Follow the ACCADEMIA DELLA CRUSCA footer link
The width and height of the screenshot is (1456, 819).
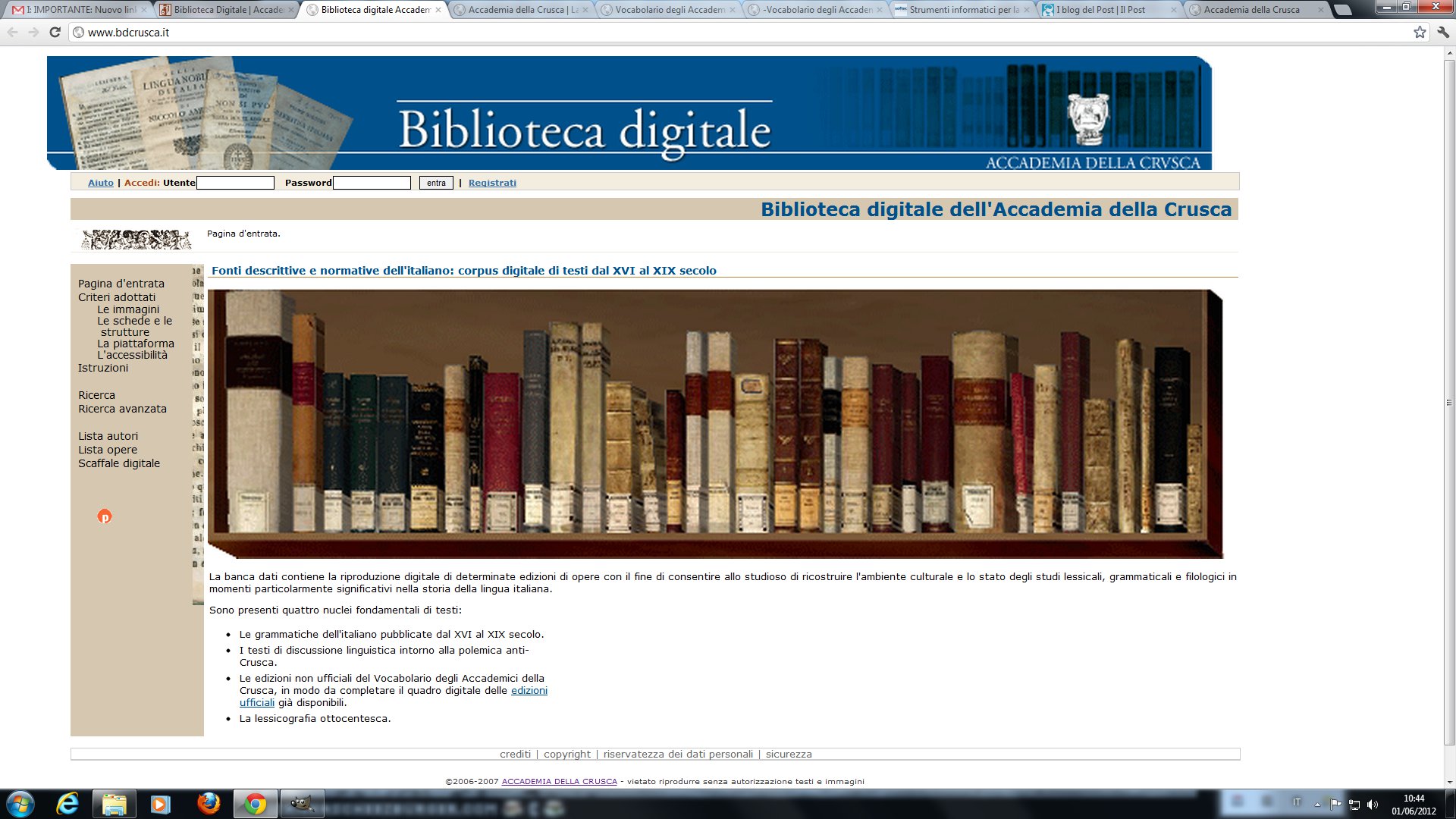(x=559, y=781)
